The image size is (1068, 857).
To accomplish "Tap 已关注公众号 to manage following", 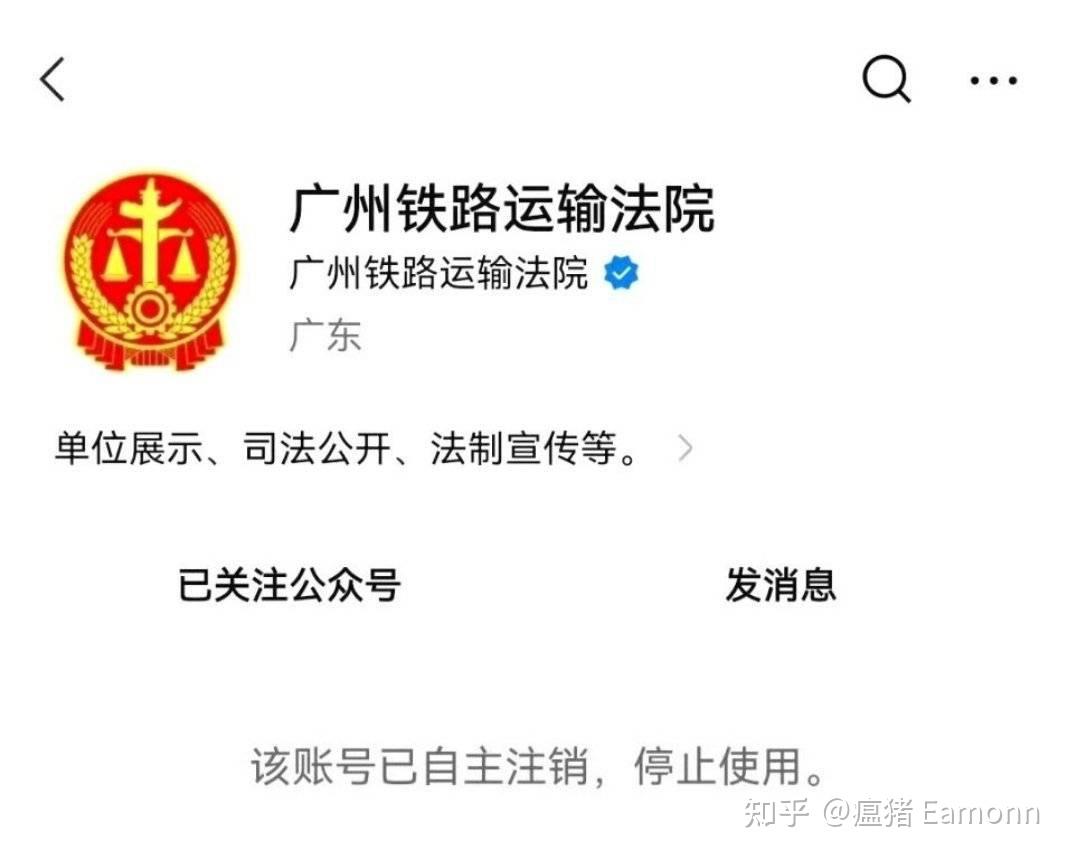I will (289, 585).
